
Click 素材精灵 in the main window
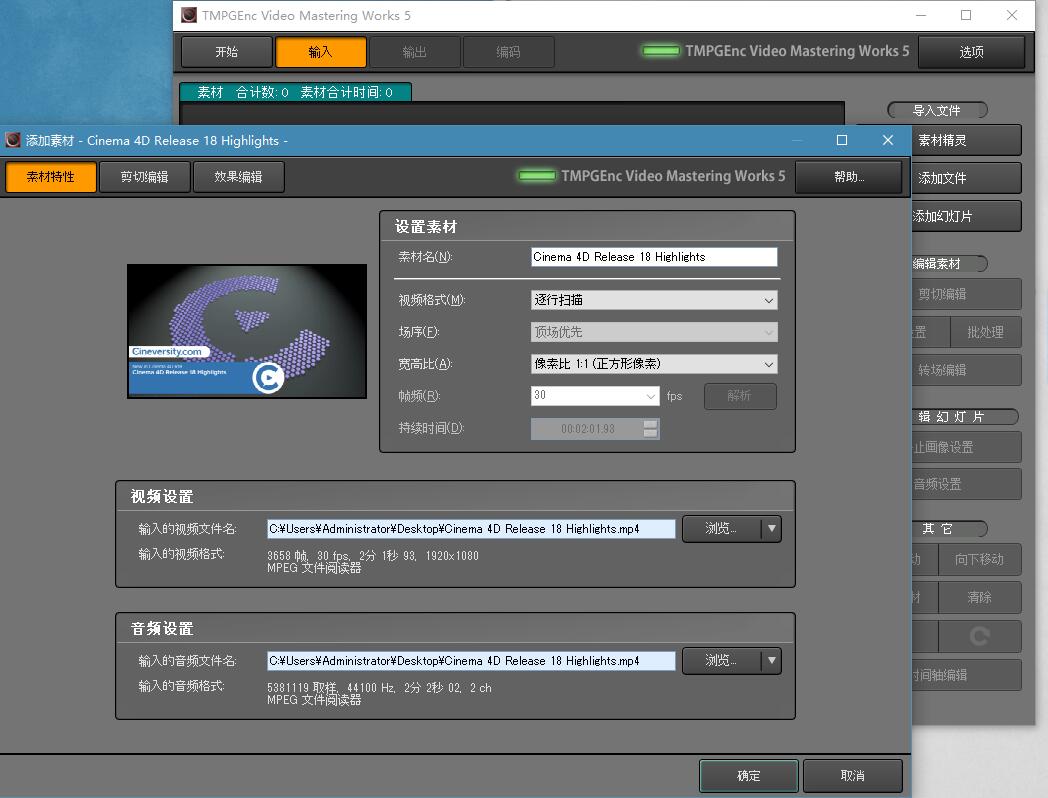(x=966, y=140)
